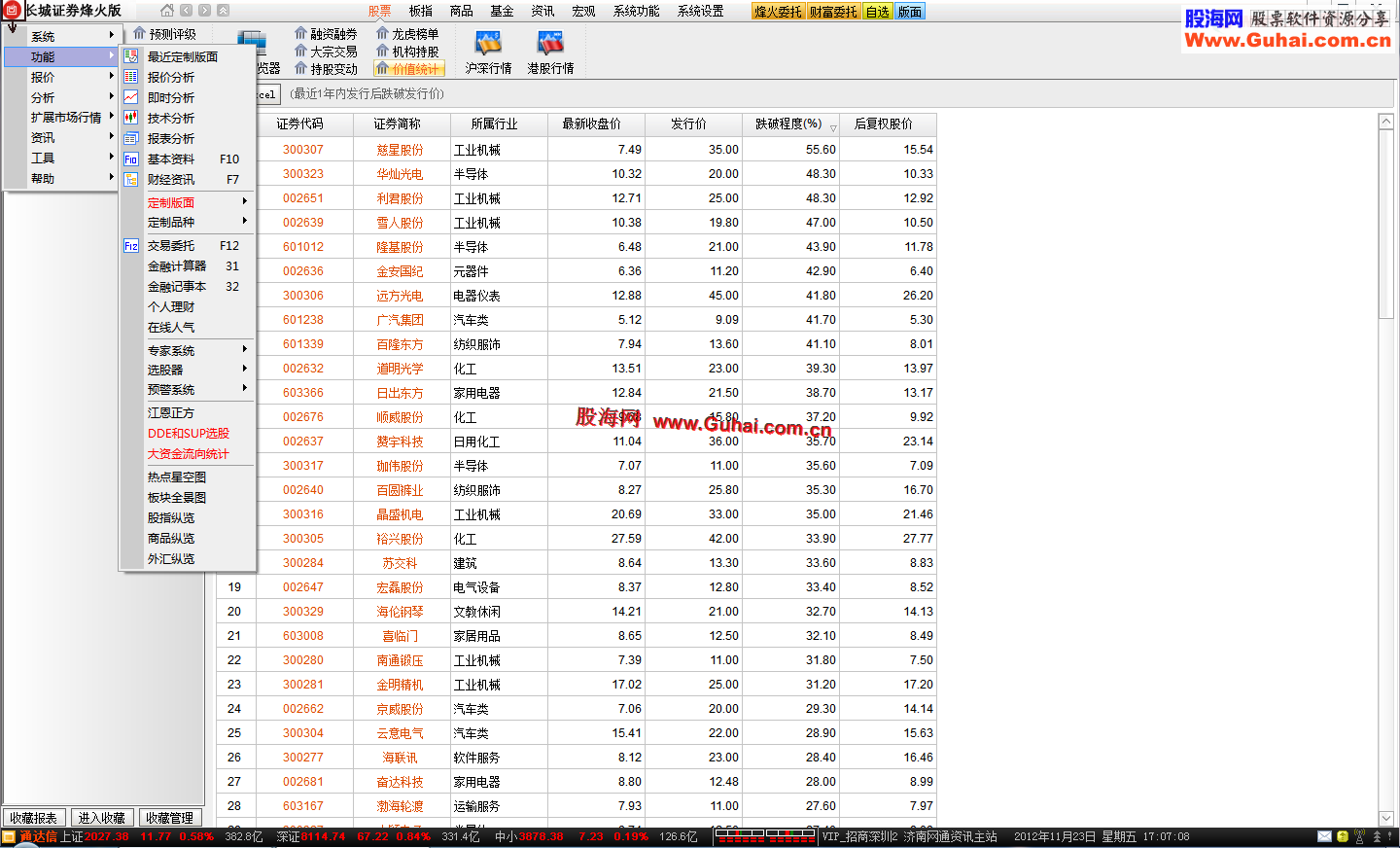The image size is (1400, 848).
Task: Select the 板指 top tab
Action: tap(421, 12)
